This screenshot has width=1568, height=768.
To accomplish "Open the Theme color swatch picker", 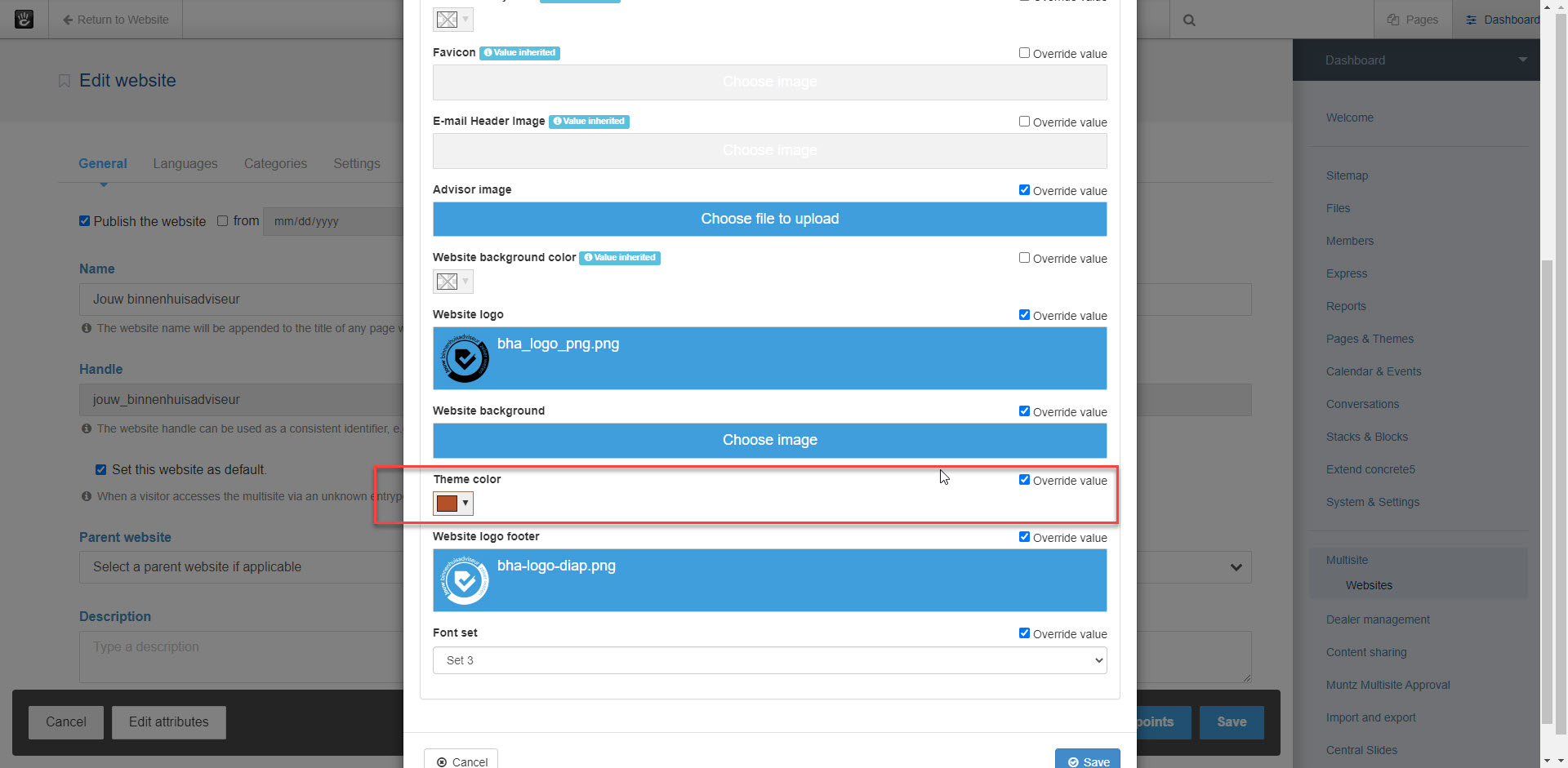I will [x=452, y=504].
